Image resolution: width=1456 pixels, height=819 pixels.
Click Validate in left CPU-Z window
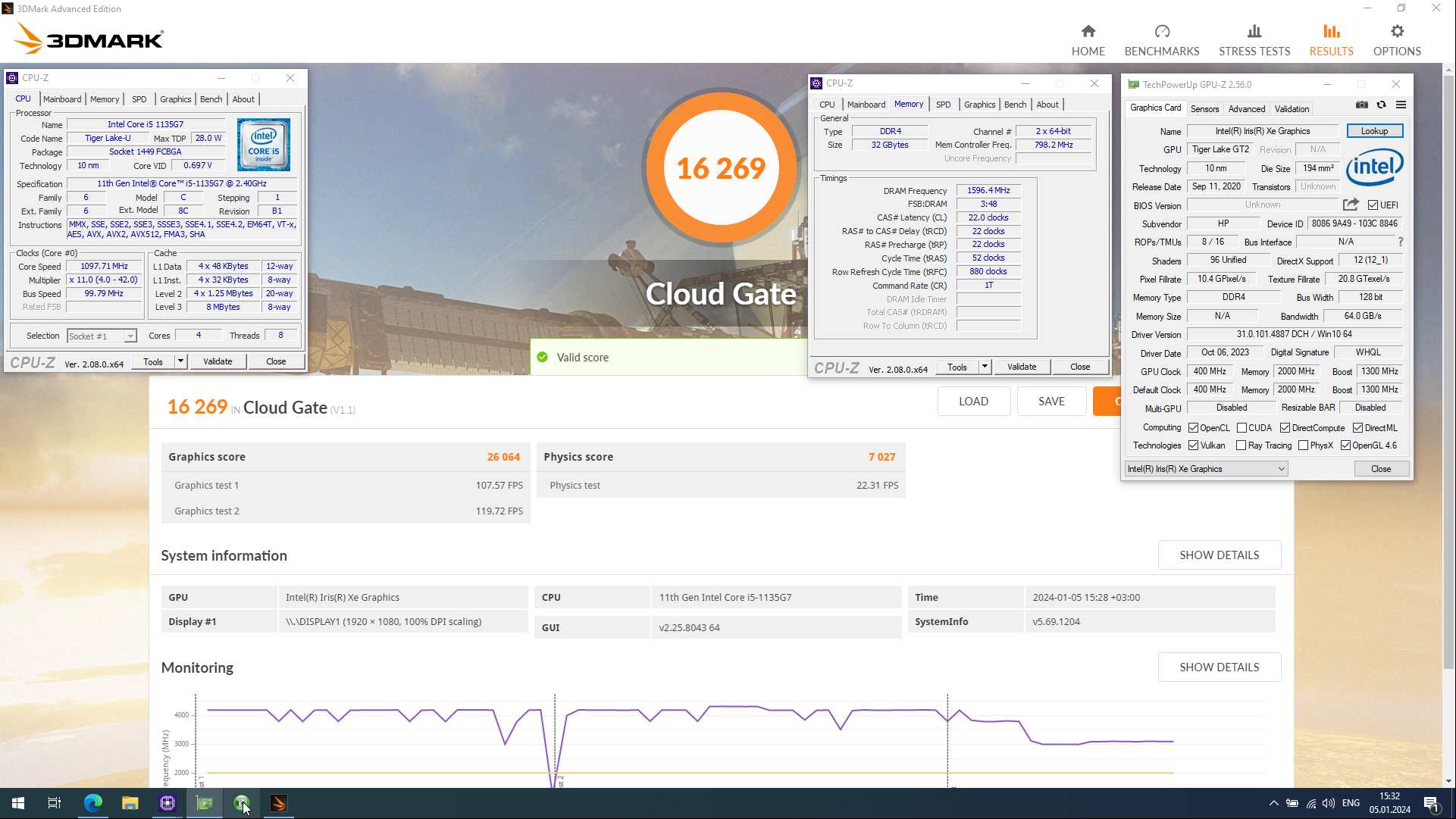[x=218, y=361]
